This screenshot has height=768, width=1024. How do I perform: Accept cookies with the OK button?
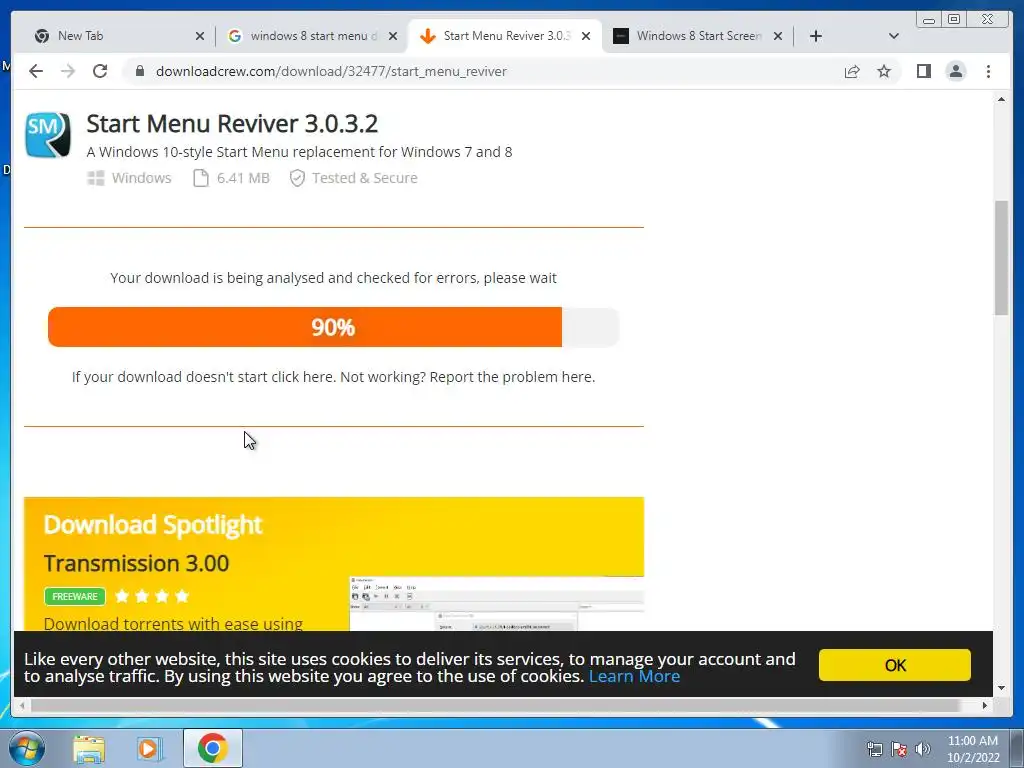coord(895,665)
